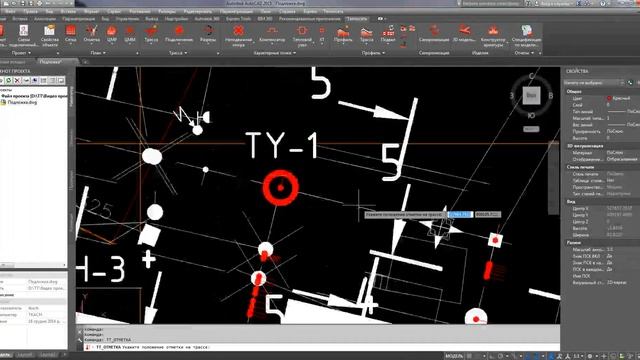Expand the Трасса panel dropdown
The height and width of the screenshot is (360, 640).
tap(178, 53)
